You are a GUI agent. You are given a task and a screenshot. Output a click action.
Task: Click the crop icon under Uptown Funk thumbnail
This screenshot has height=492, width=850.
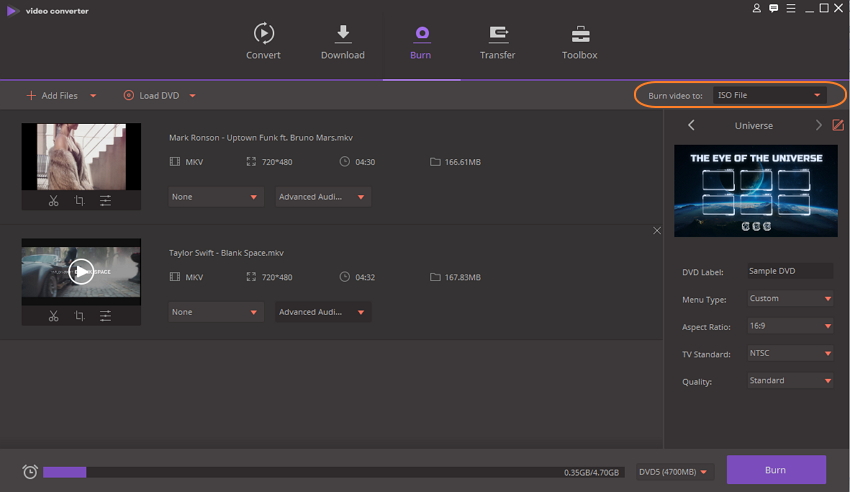click(x=80, y=201)
